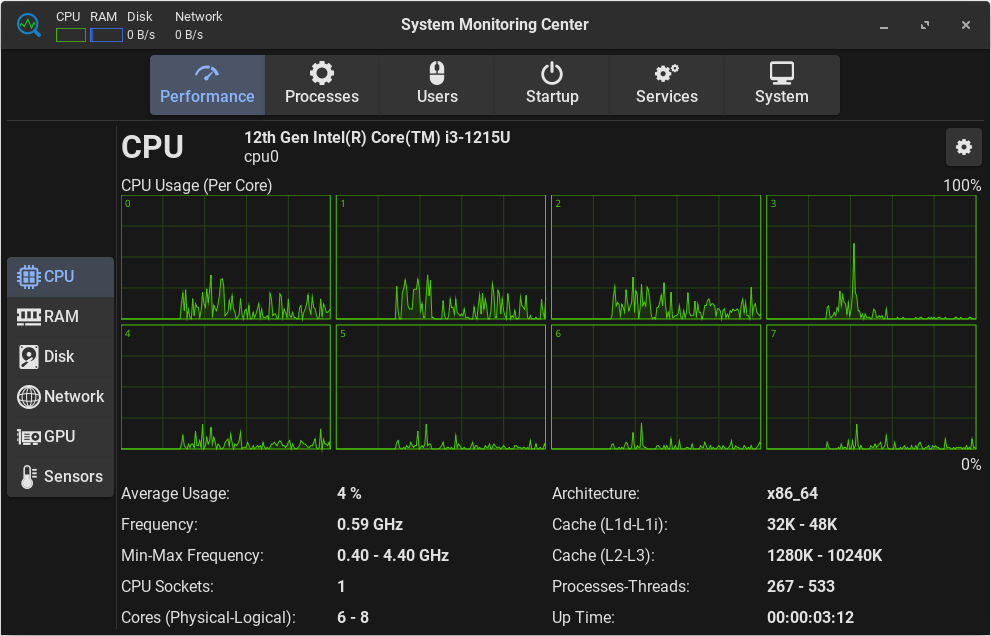Click the core 0 usage graph
The height and width of the screenshot is (636, 991).
226,257
